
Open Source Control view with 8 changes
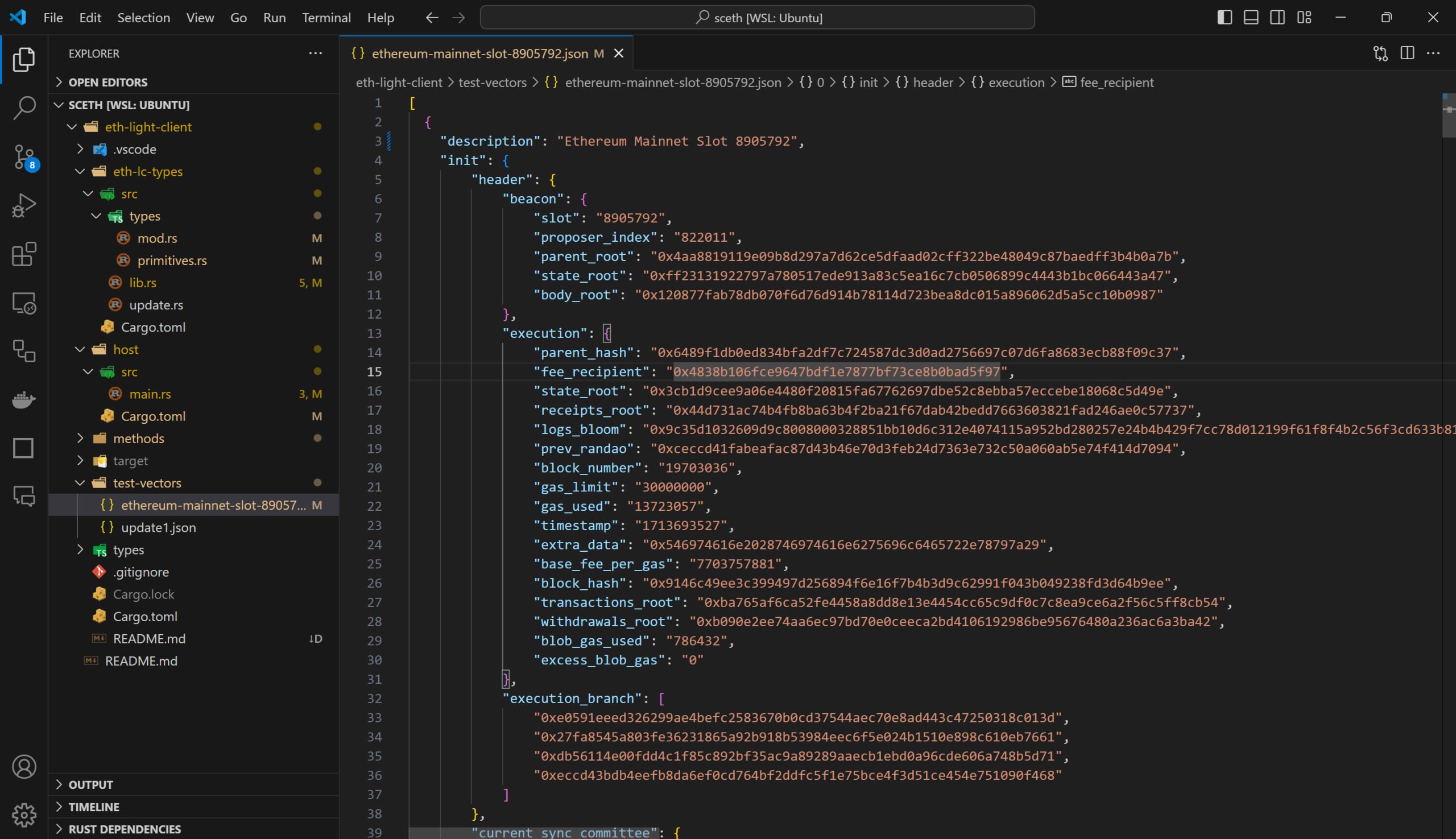click(24, 157)
